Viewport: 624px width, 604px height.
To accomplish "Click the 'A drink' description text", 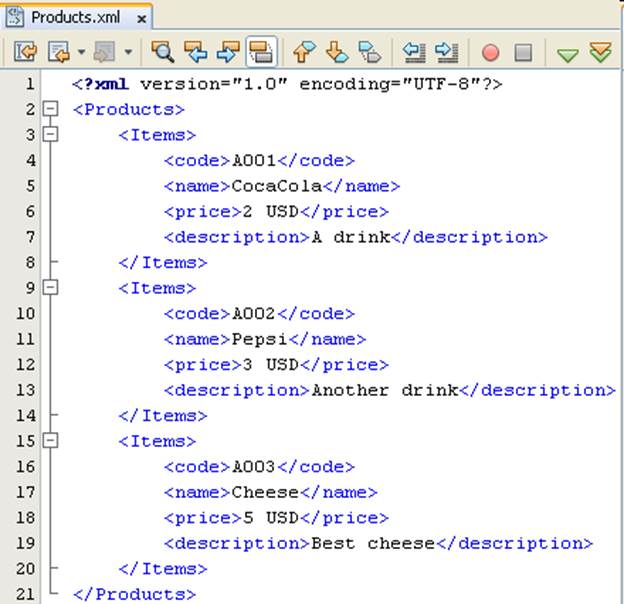I will point(351,237).
